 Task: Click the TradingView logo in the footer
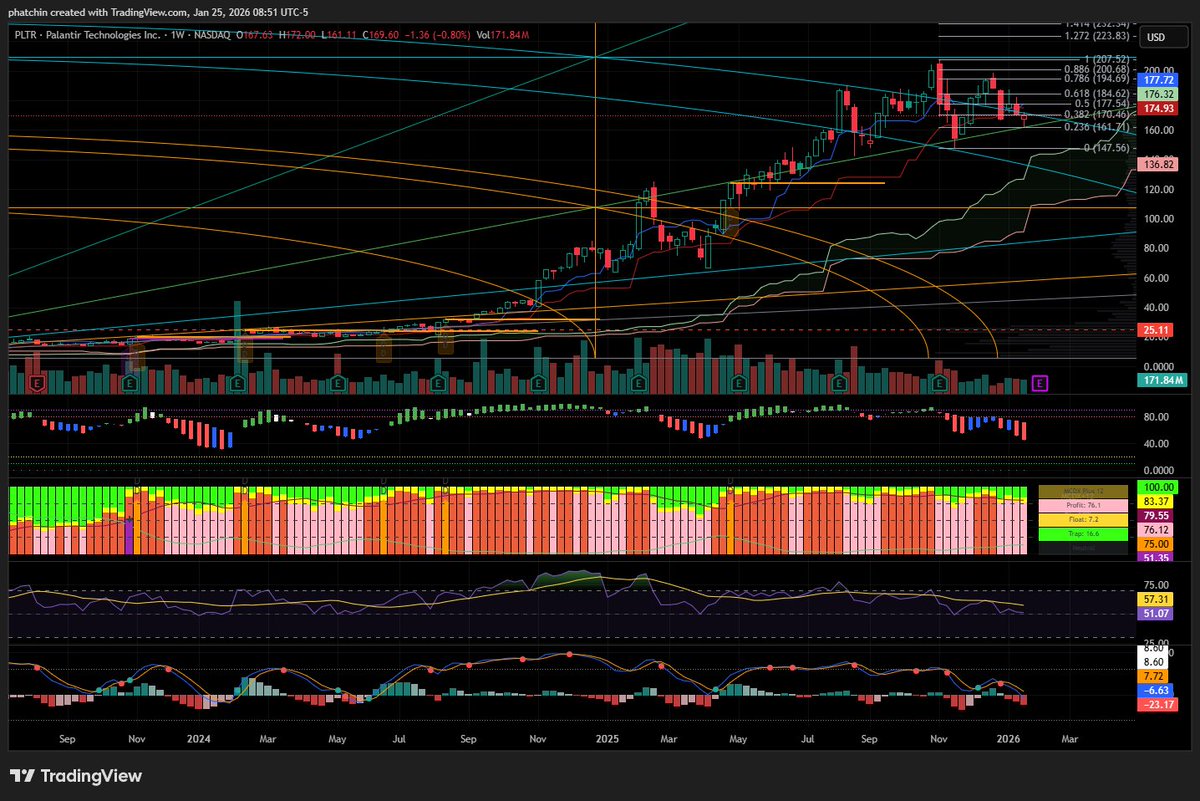point(76,776)
